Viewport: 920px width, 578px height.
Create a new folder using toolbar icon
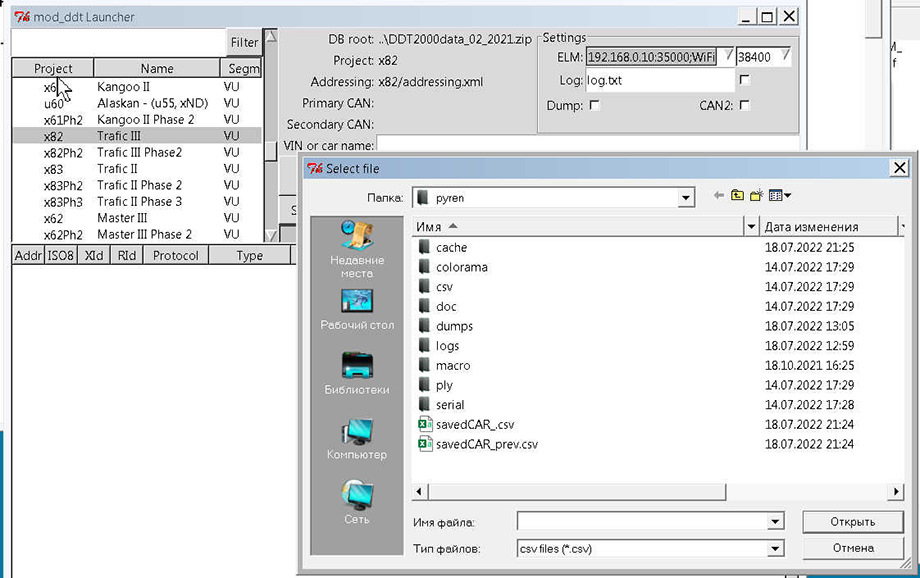(x=757, y=196)
